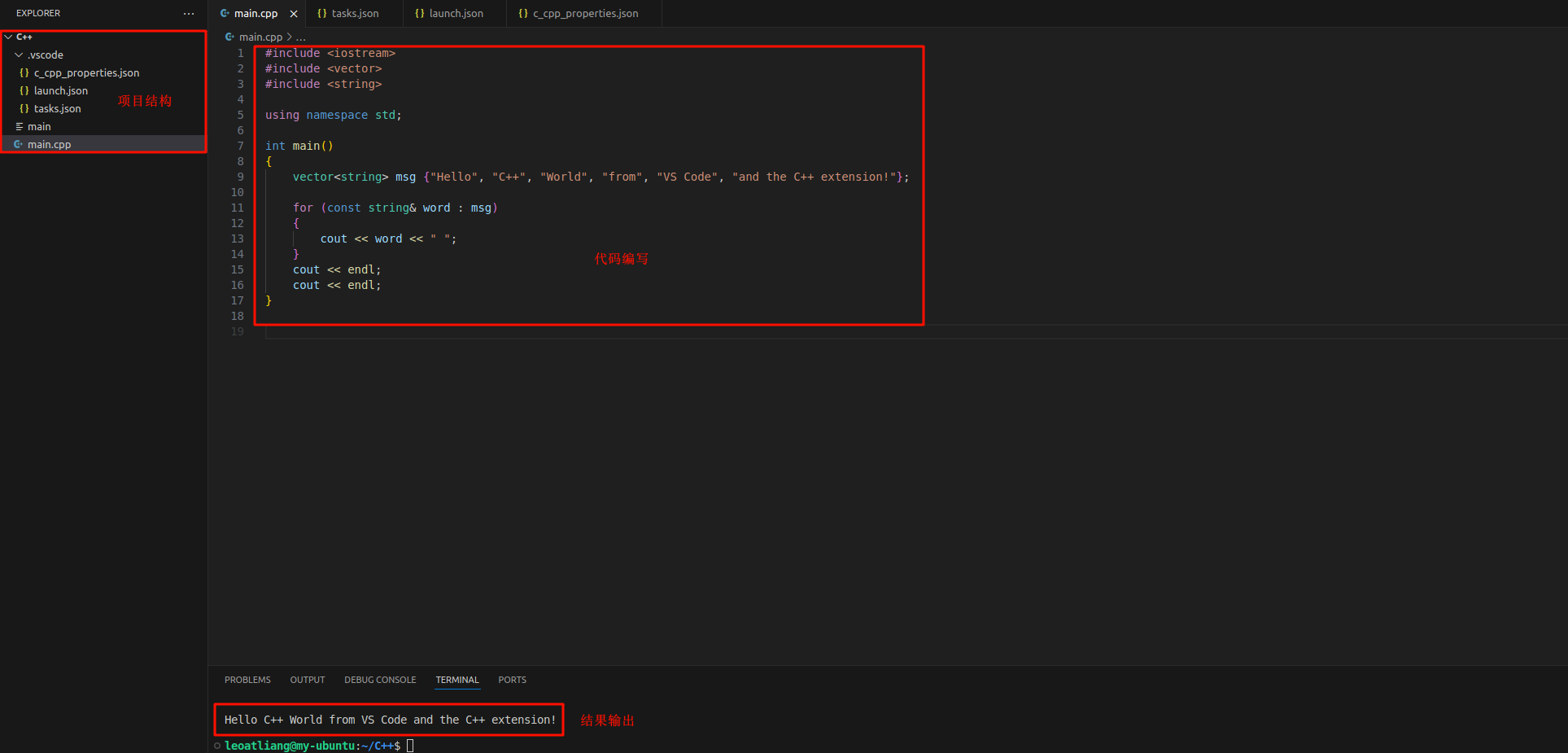Click the JSON braces icon on launch.json tab
The height and width of the screenshot is (753, 1568).
[420, 14]
